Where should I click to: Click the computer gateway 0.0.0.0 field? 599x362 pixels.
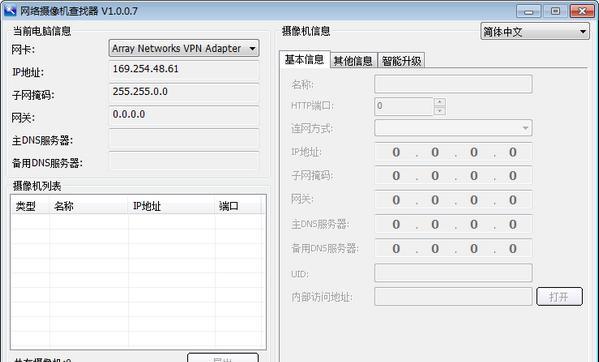point(184,116)
